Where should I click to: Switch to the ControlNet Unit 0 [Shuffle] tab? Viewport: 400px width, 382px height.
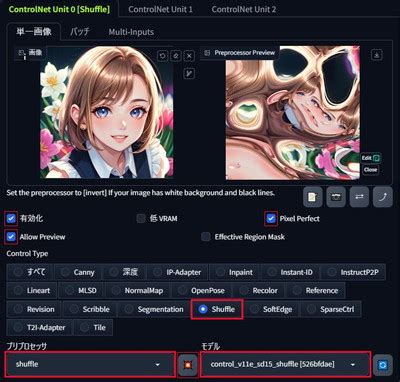pos(59,9)
